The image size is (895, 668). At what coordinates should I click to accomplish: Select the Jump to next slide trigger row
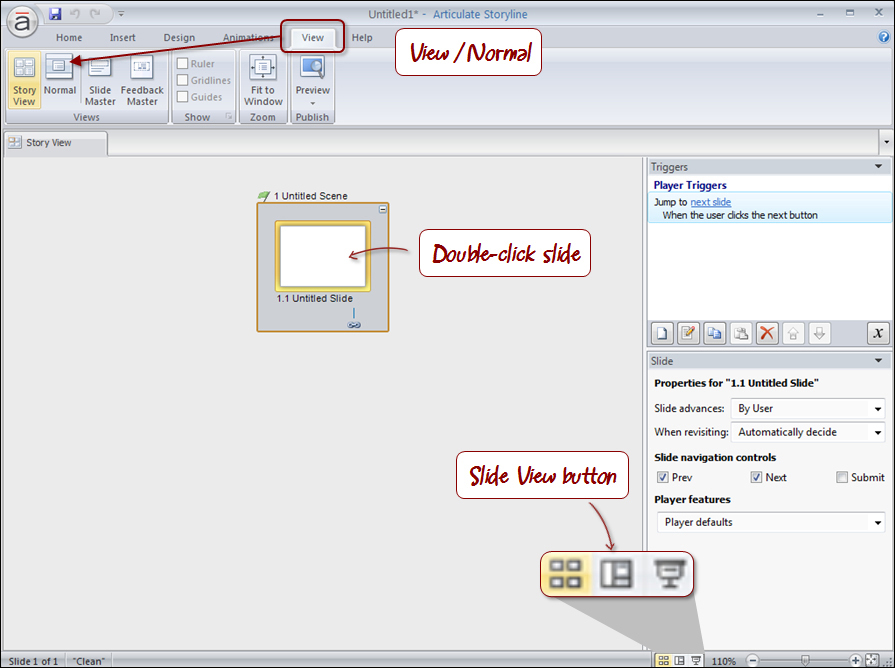pos(769,208)
